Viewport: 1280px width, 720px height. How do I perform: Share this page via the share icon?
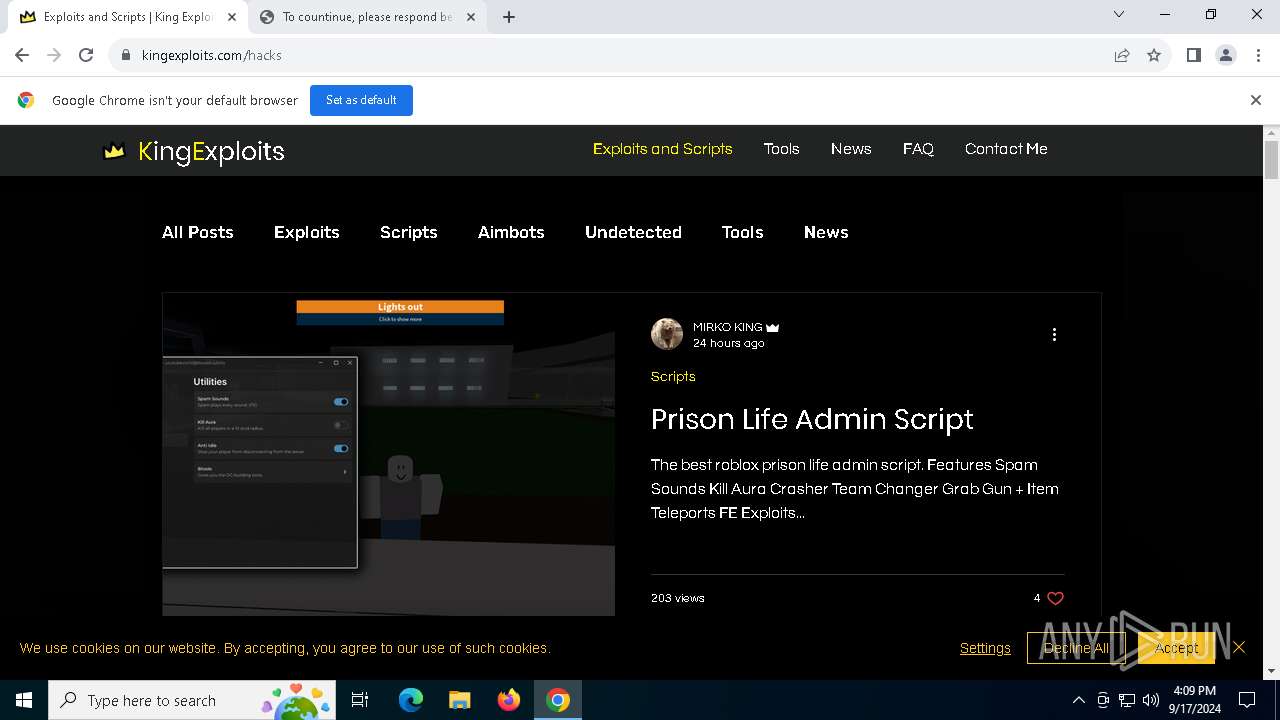tap(1122, 55)
